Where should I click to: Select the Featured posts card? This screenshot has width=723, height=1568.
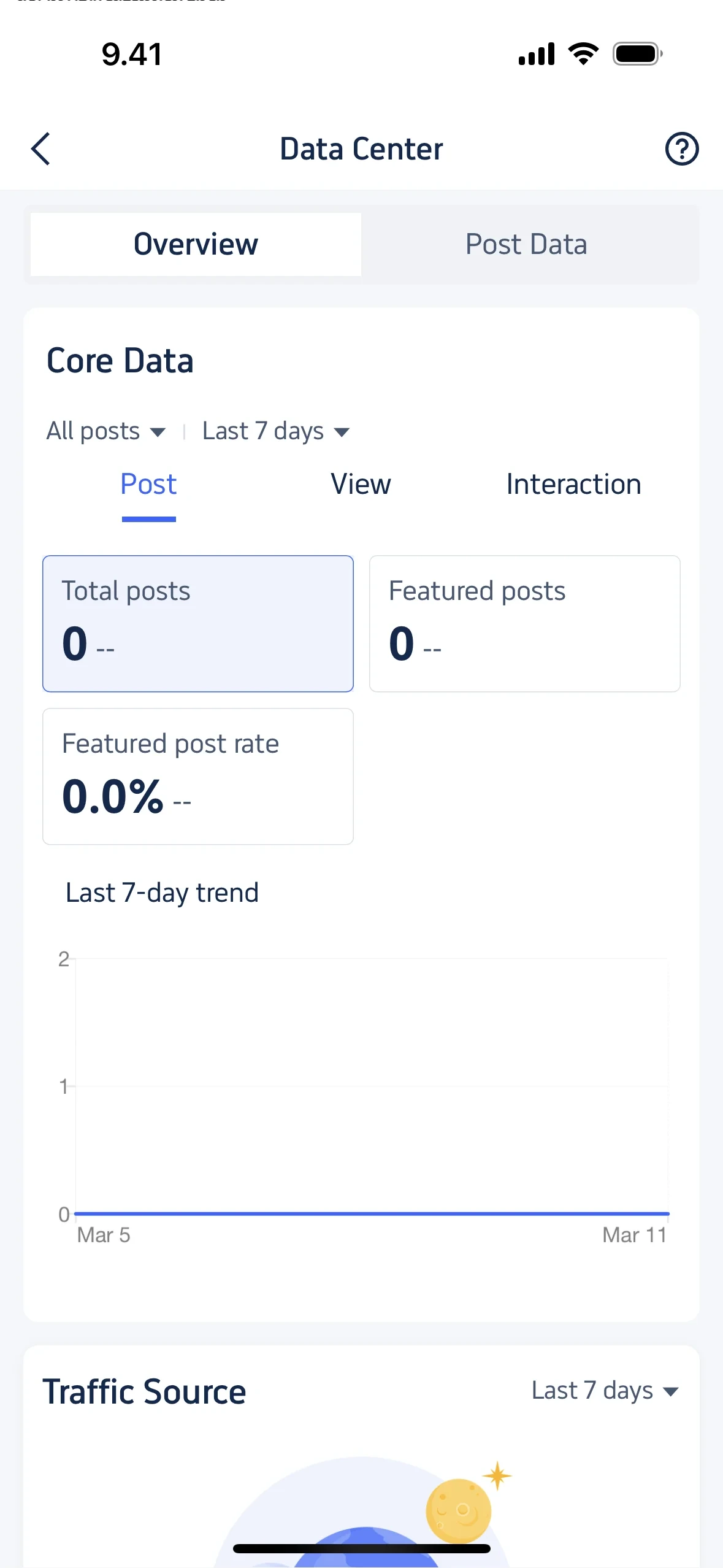point(525,624)
